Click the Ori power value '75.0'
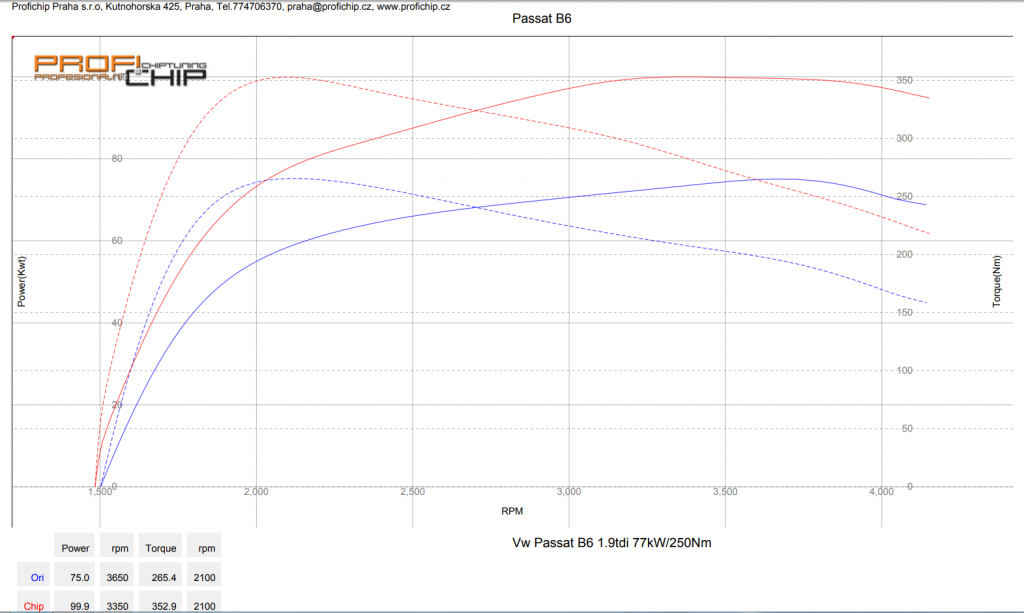Image resolution: width=1024 pixels, height=613 pixels. click(80, 578)
